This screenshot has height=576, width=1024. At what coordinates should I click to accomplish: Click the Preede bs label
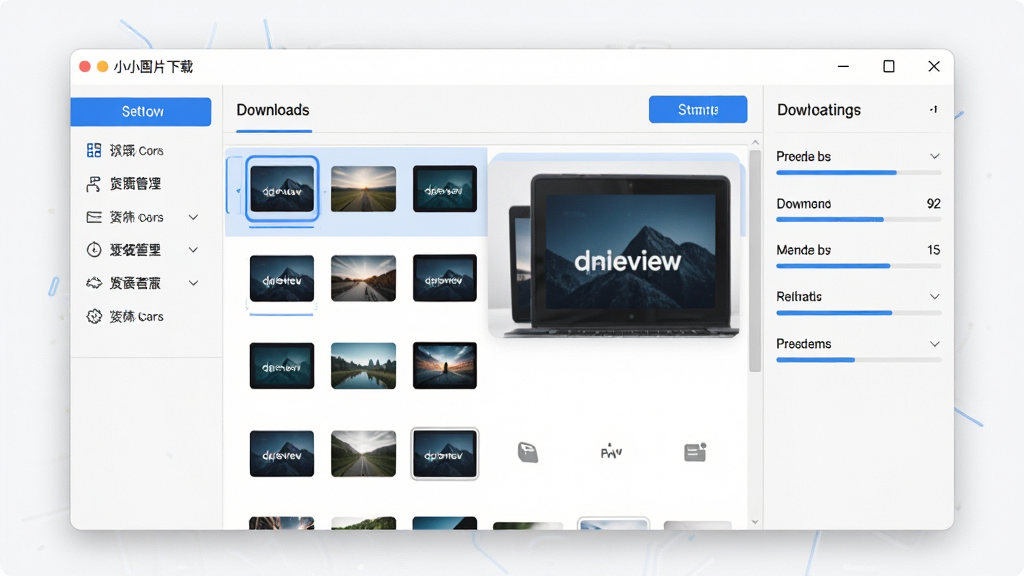(803, 157)
